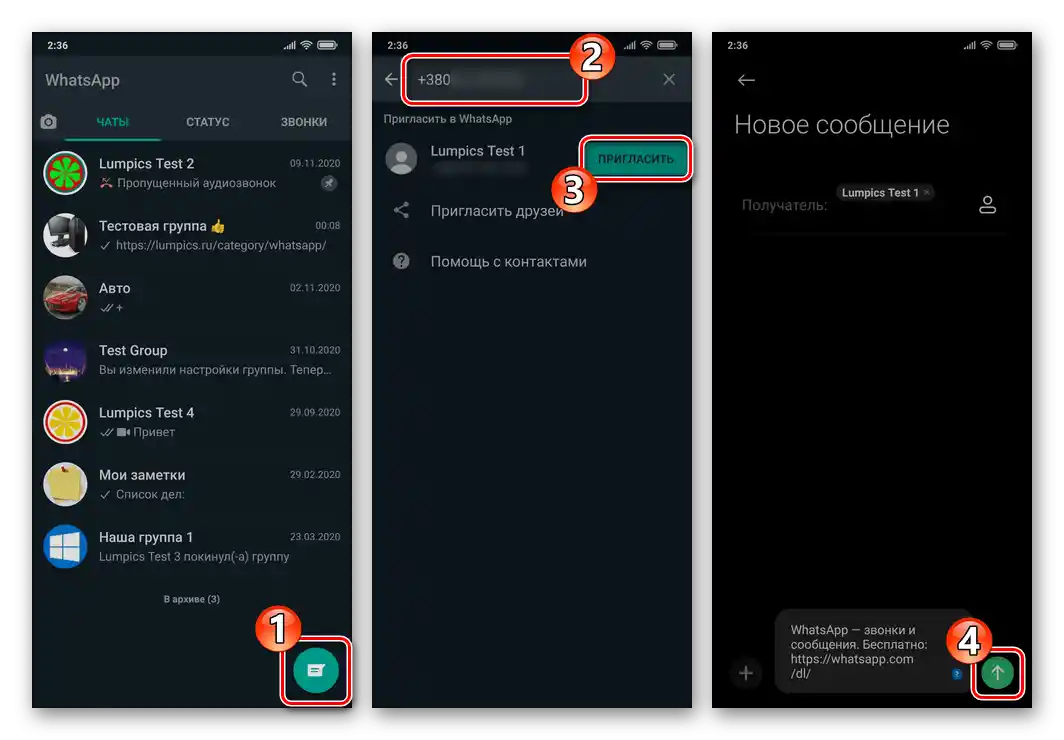Switch to the СТАТУС tab

point(208,122)
